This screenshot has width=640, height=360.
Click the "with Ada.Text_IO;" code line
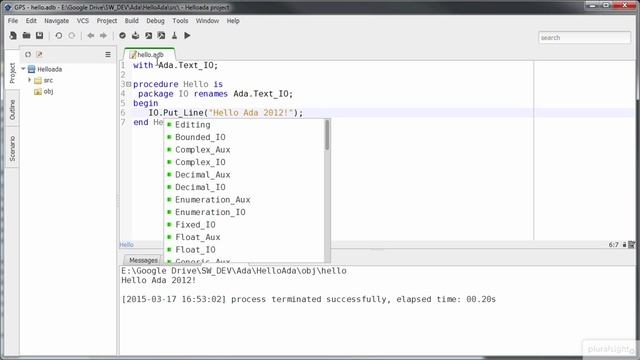pyautogui.click(x=176, y=65)
